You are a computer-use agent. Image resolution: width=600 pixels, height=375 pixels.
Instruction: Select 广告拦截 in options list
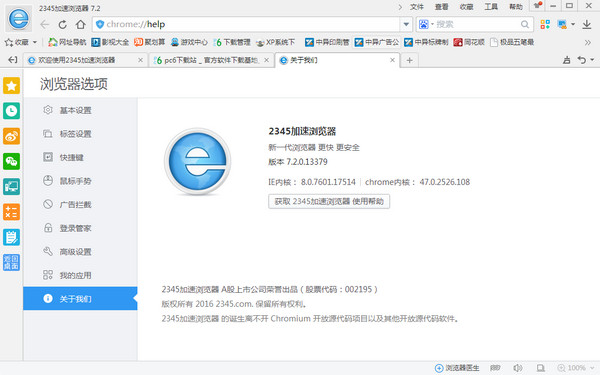(x=80, y=204)
